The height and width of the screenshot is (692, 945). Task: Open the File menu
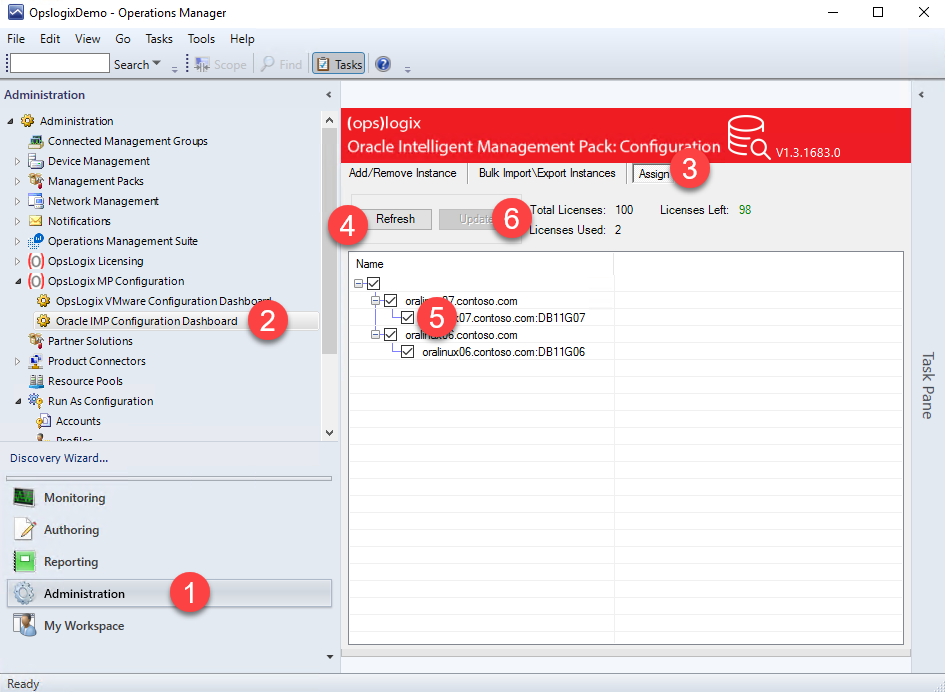pos(16,39)
